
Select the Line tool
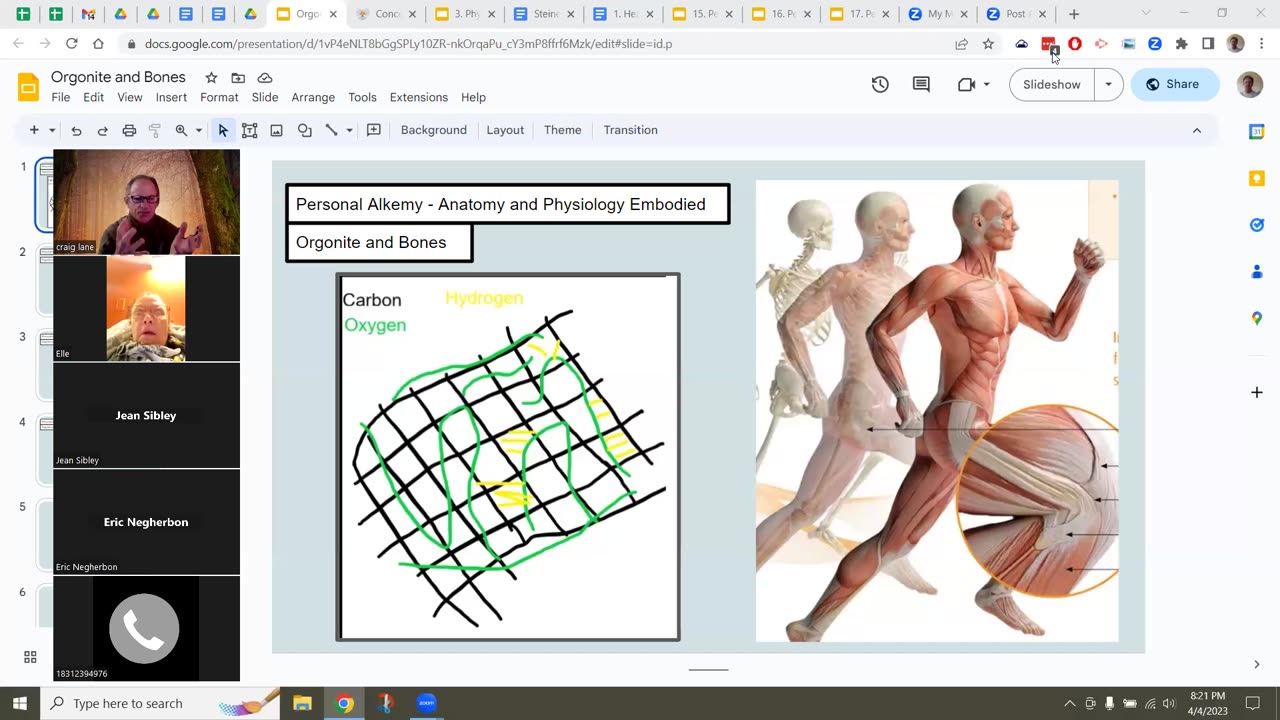[x=331, y=130]
